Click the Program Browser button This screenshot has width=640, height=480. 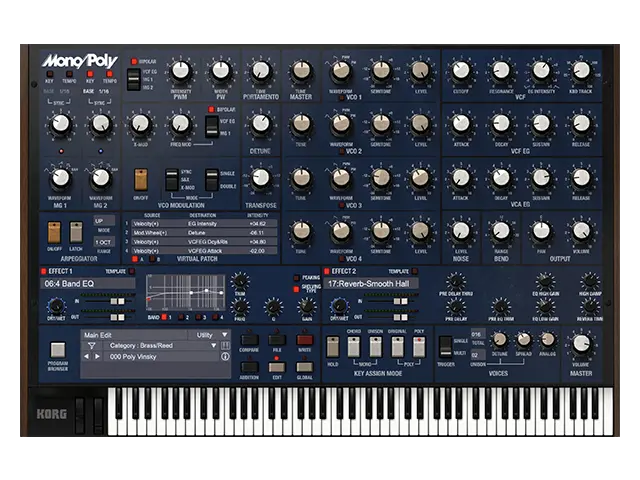tap(58, 350)
